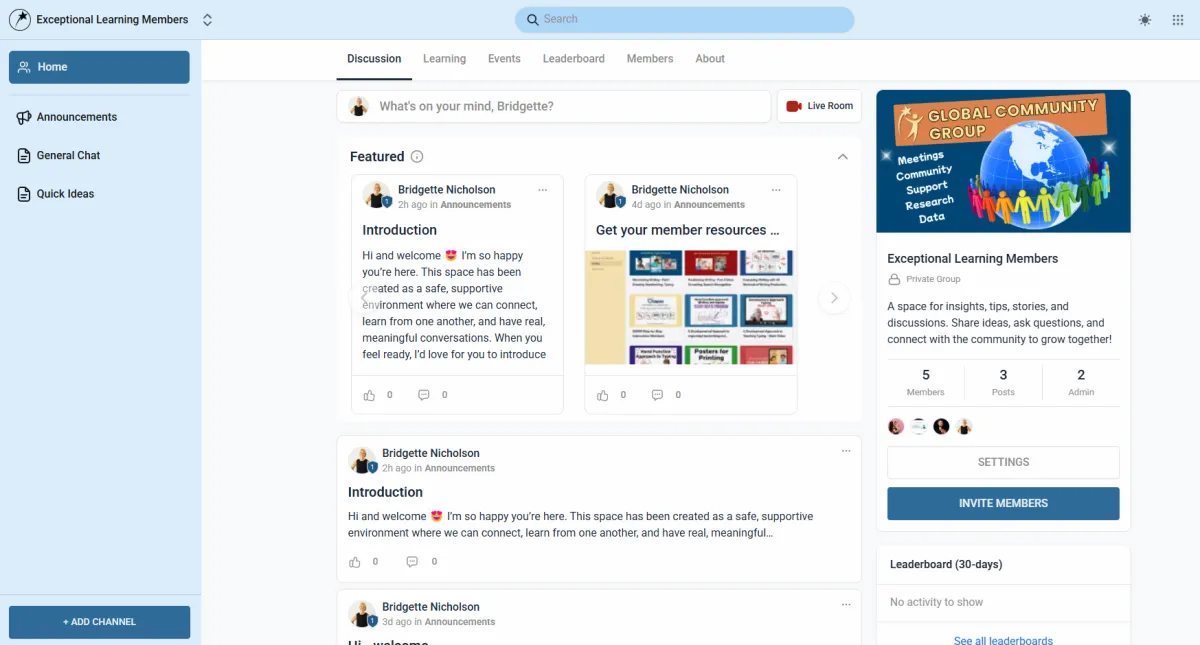This screenshot has height=645, width=1200.
Task: Switch to the Leaderboard tab
Action: (574, 59)
